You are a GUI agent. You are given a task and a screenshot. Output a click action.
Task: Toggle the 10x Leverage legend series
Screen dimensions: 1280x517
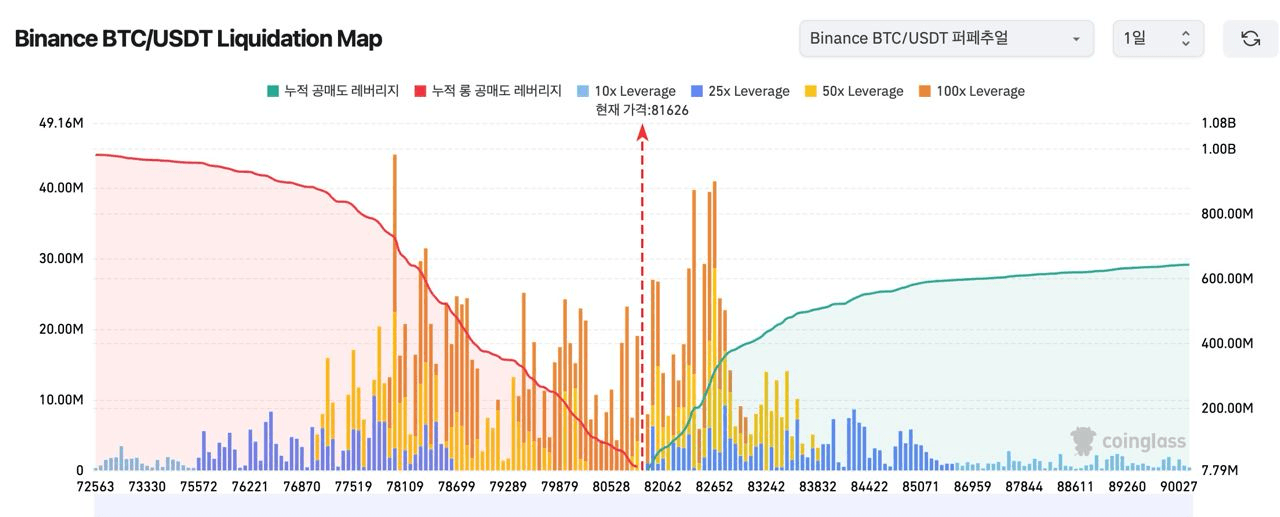tap(626, 91)
